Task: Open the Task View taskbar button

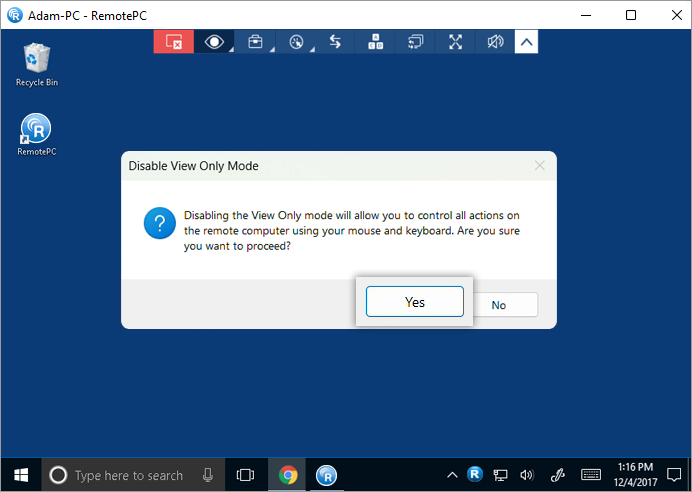Action: point(245,475)
